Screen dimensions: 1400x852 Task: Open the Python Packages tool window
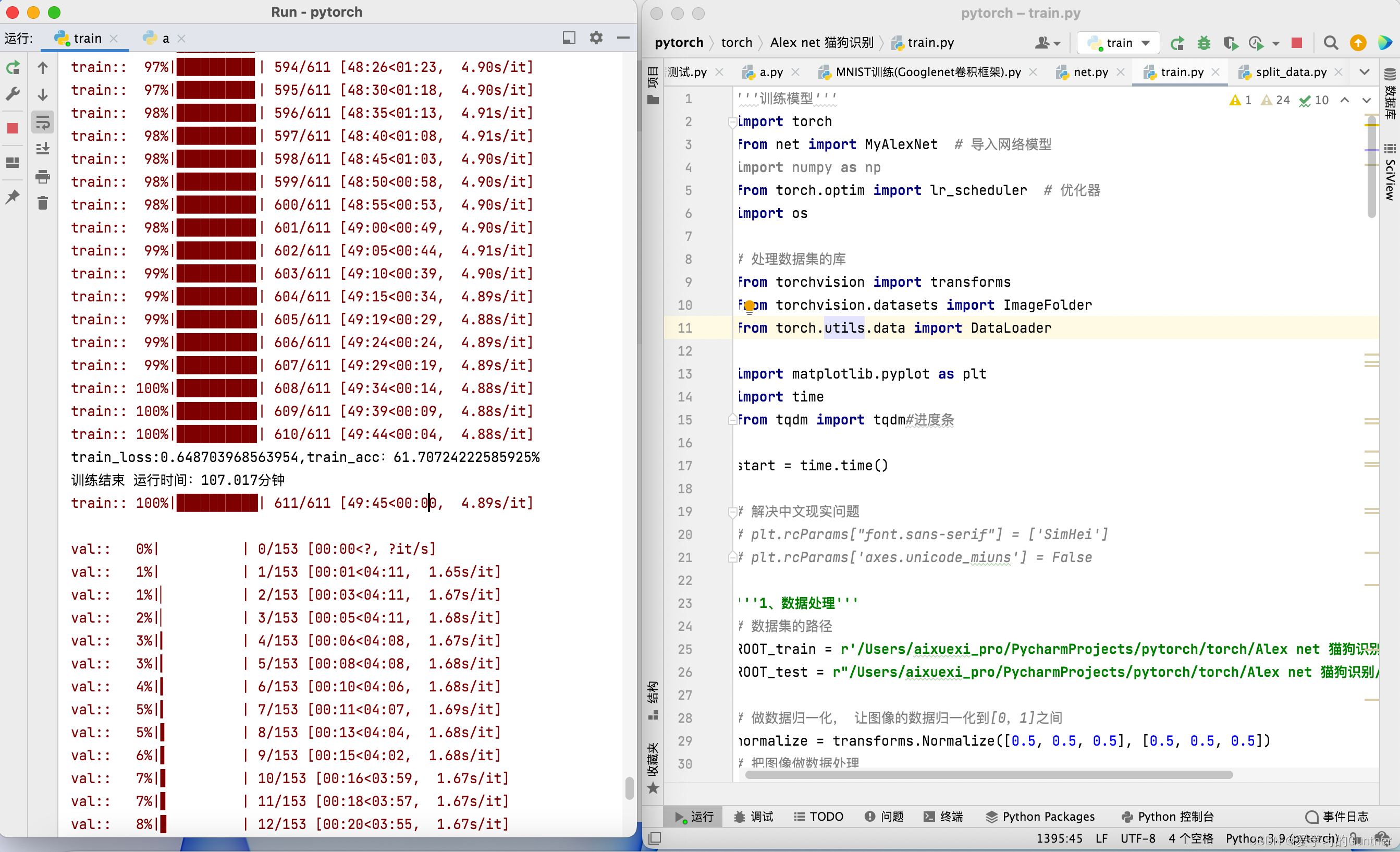pyautogui.click(x=1039, y=816)
